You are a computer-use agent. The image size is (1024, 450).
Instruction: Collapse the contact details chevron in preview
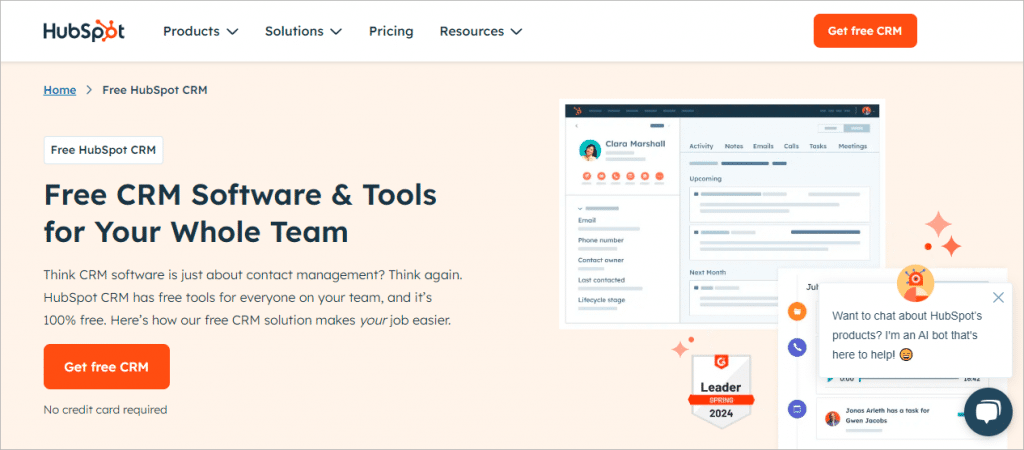coord(580,208)
